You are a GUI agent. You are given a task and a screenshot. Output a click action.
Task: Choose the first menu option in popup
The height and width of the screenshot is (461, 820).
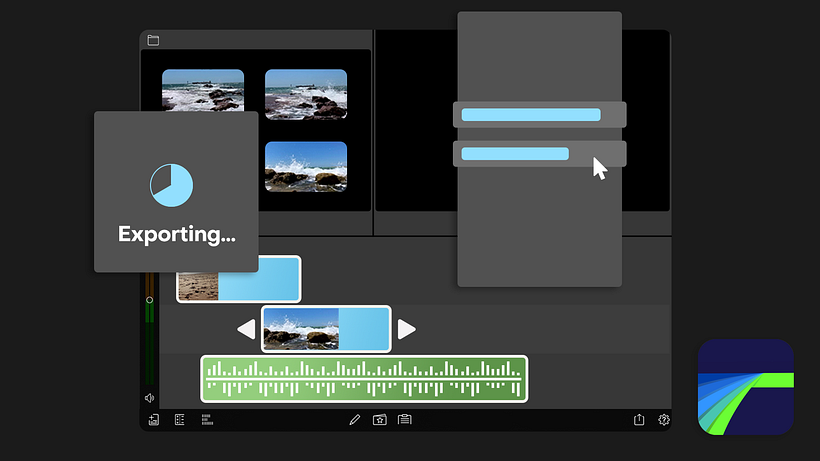point(539,115)
